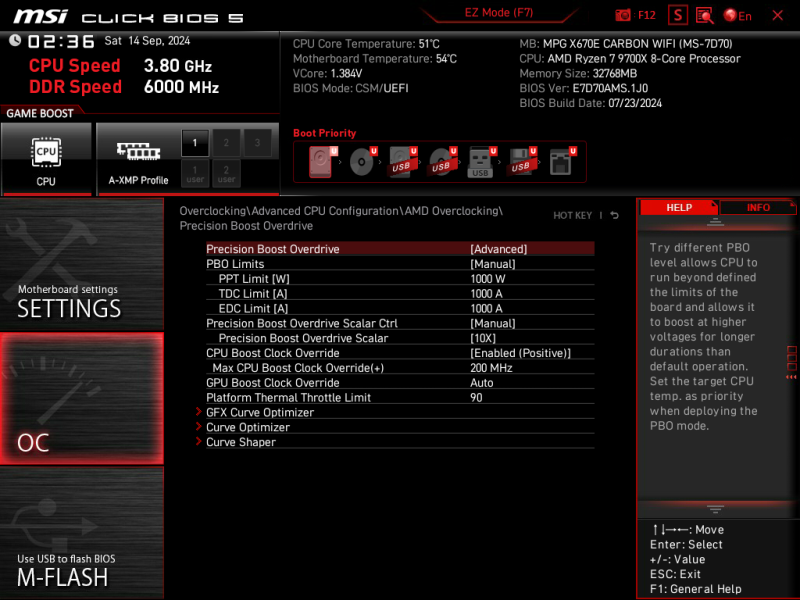Screen dimensions: 800x600
Task: Open the Precision Boost Overdrive [Advanced] dropdown
Action: pyautogui.click(x=498, y=249)
